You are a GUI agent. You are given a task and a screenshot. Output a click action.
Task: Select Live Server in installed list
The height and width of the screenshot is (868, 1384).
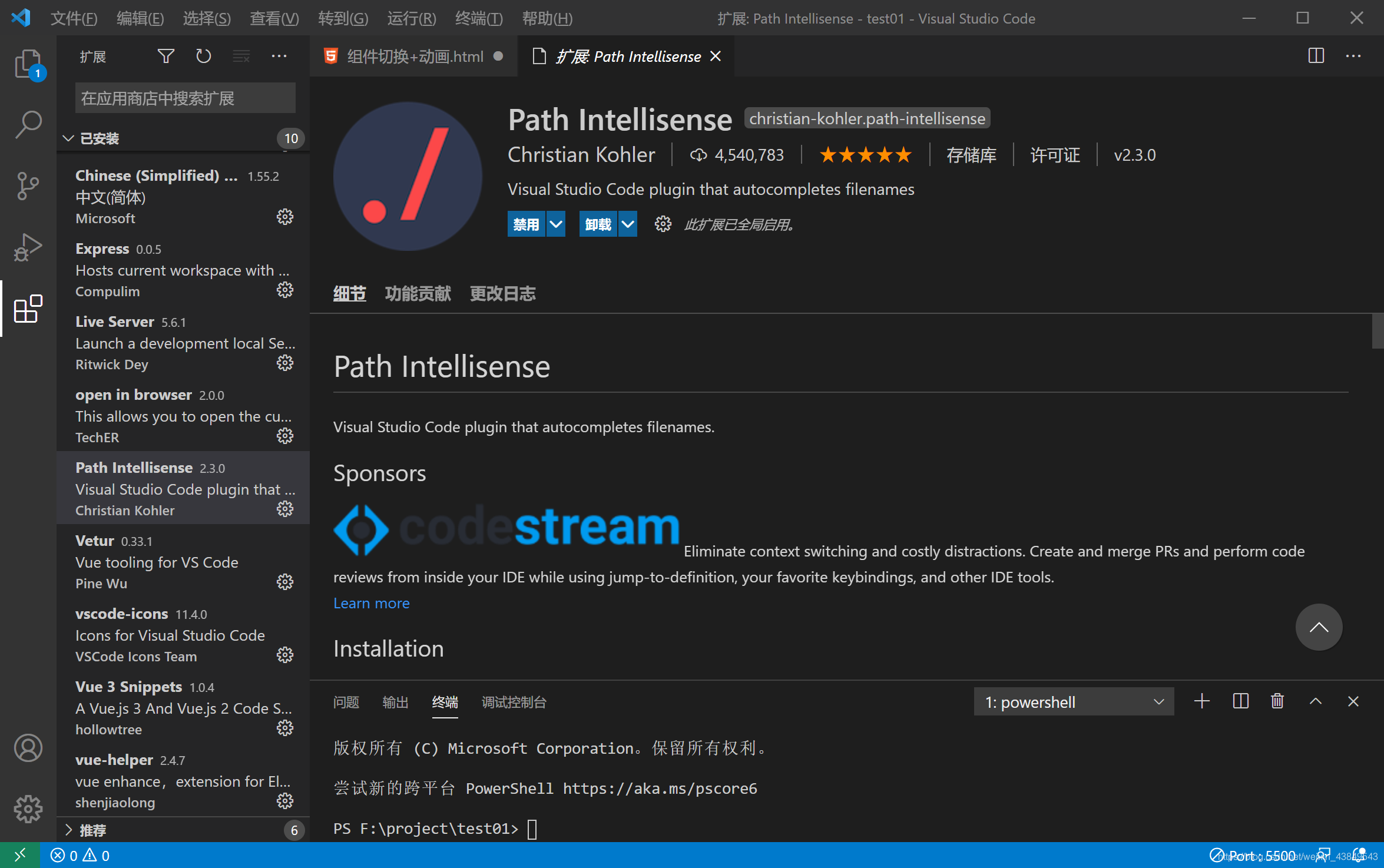click(183, 342)
